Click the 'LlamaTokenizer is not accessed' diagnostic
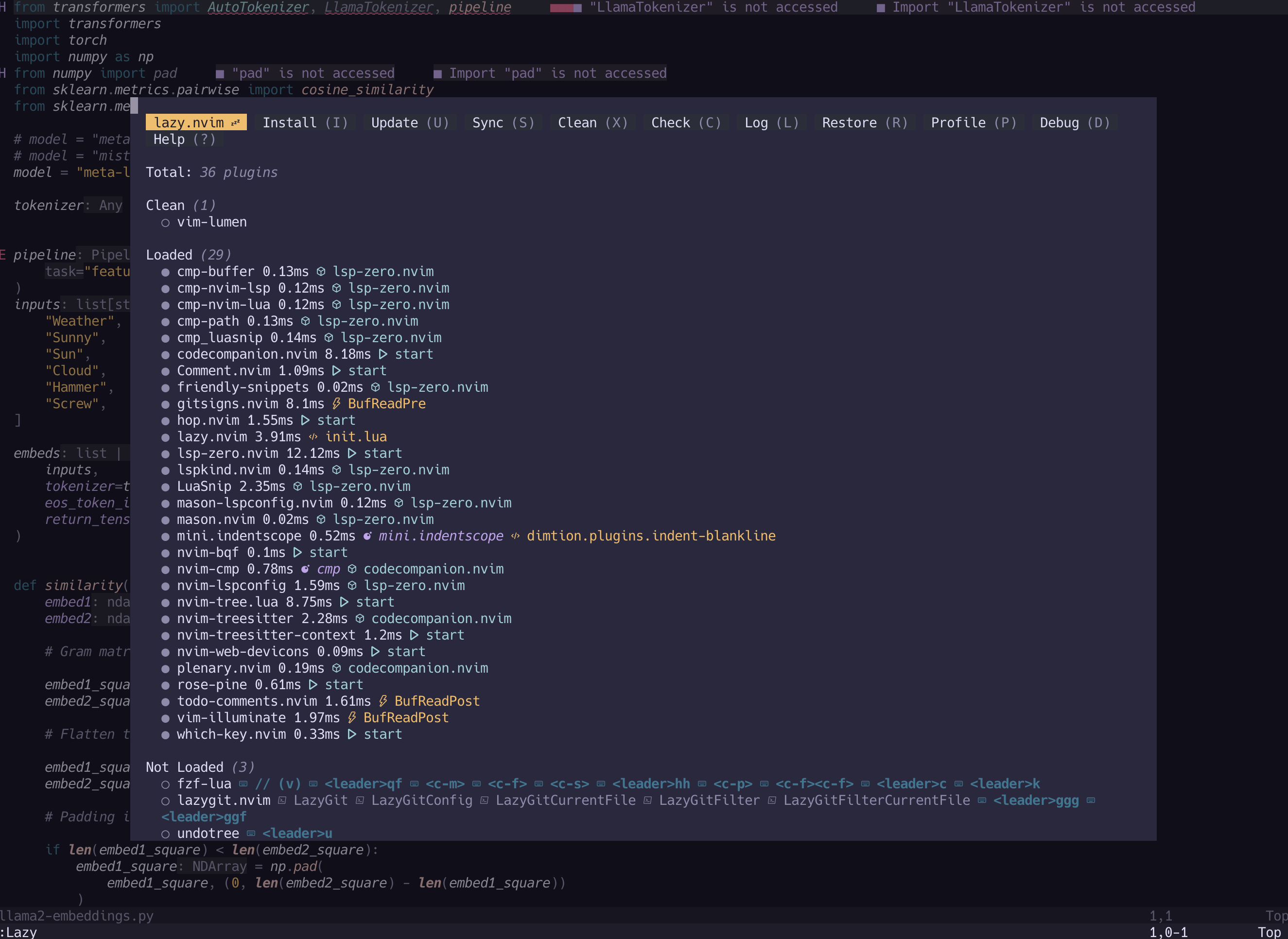Image resolution: width=1288 pixels, height=939 pixels. [714, 7]
